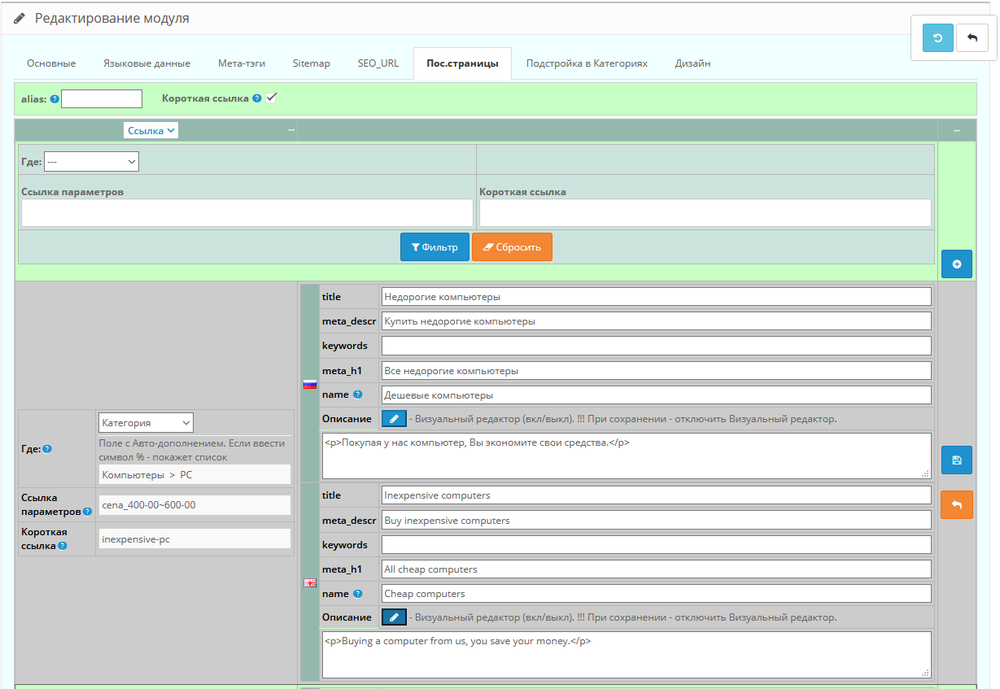The width and height of the screenshot is (1000, 689).
Task: Click the Фильтр button
Action: 434,247
